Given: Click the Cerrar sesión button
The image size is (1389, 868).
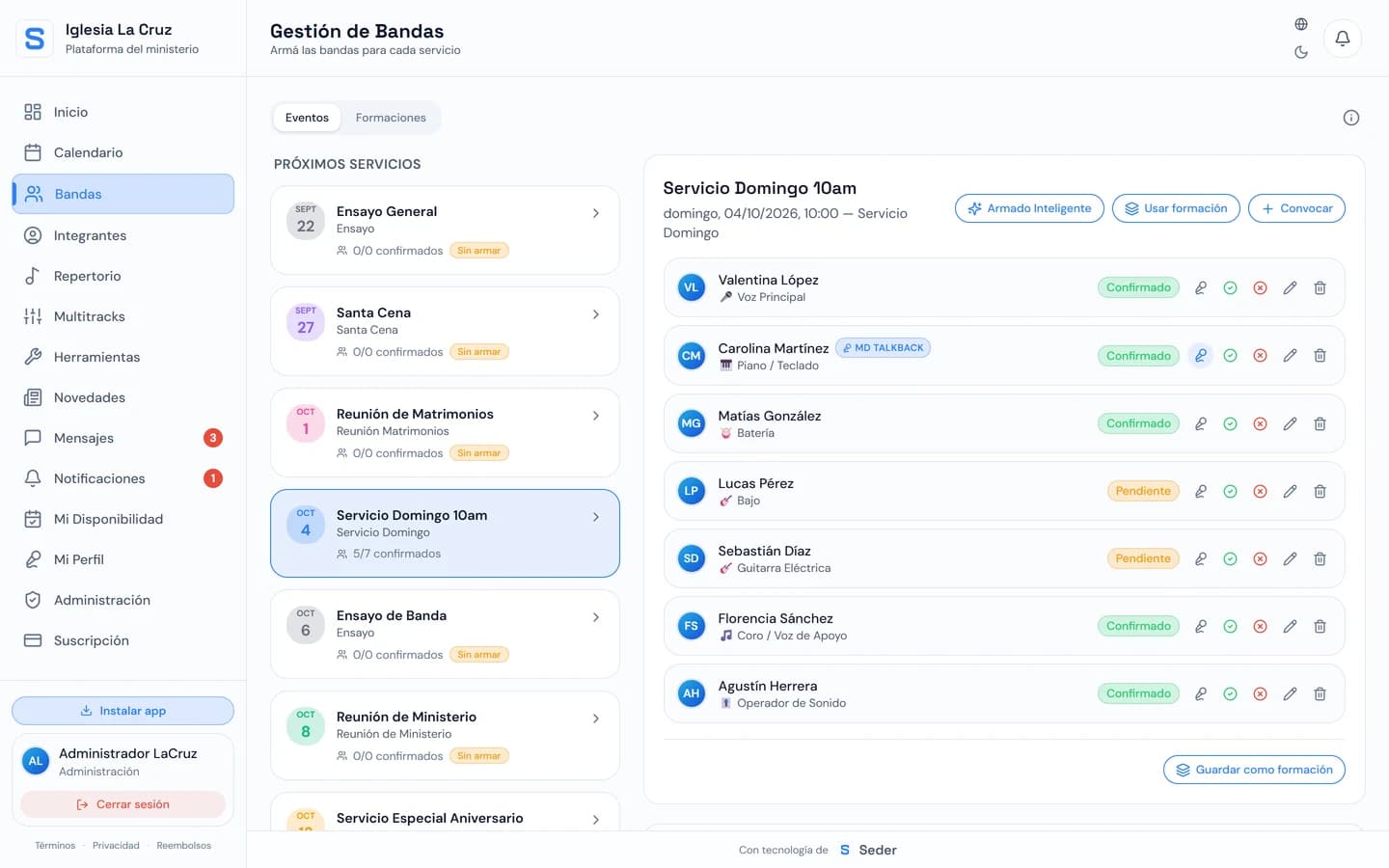Looking at the screenshot, I should 123,804.
